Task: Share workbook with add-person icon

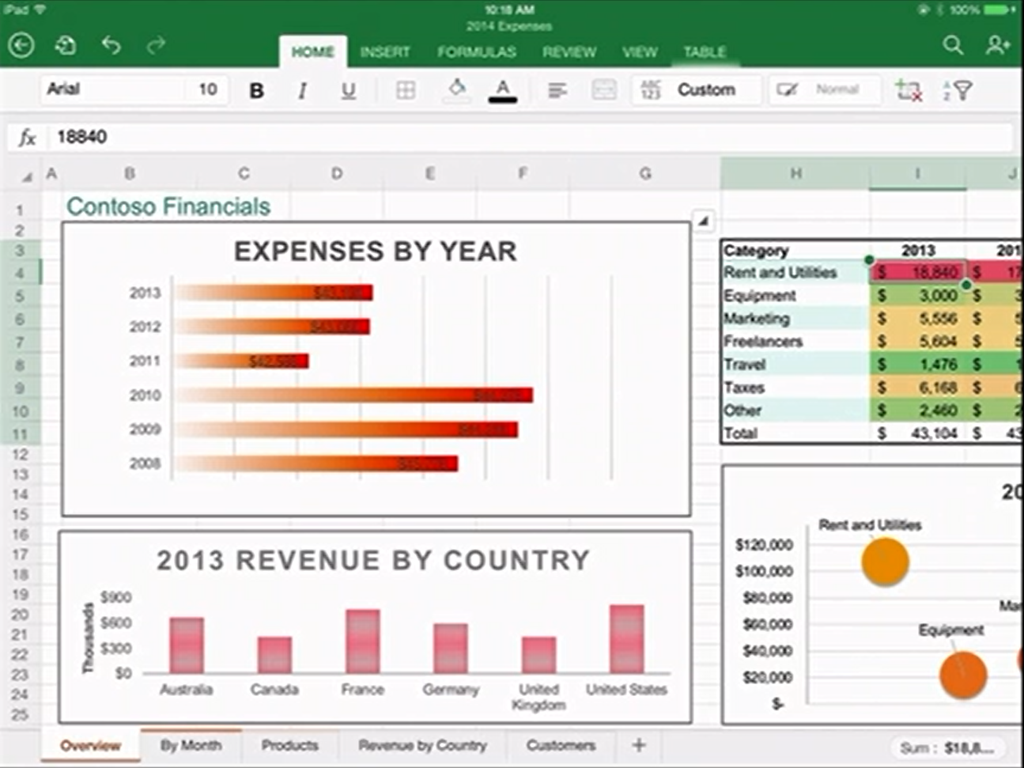Action: (x=998, y=45)
